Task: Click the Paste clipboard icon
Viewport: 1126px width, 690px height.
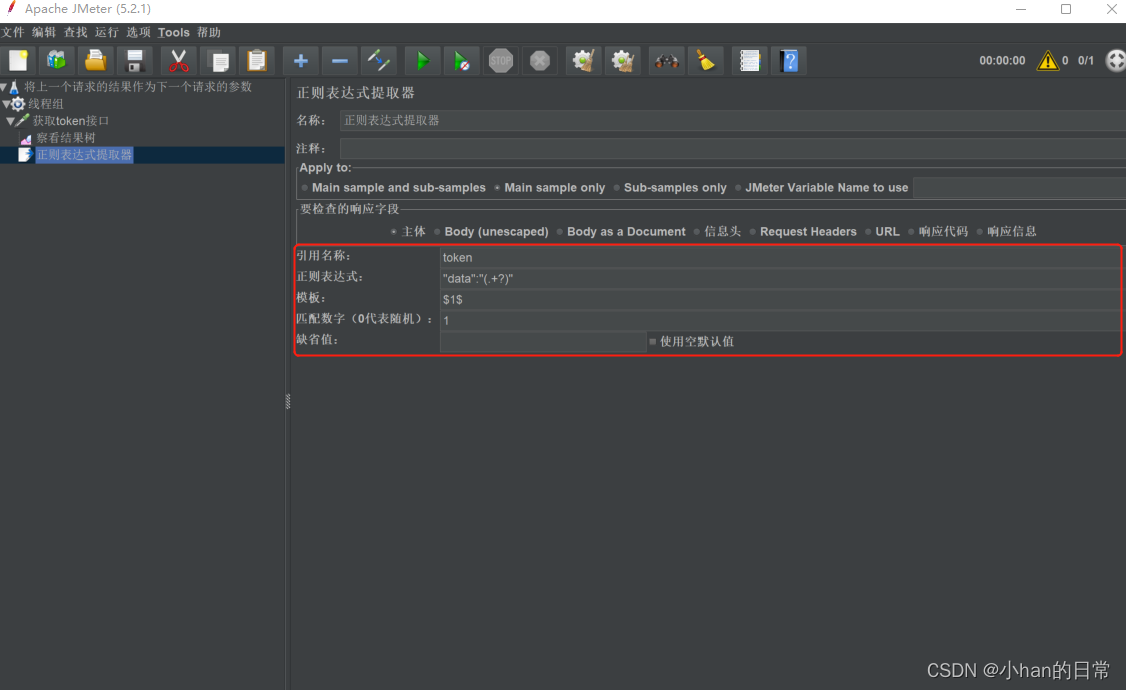Action: tap(257, 61)
